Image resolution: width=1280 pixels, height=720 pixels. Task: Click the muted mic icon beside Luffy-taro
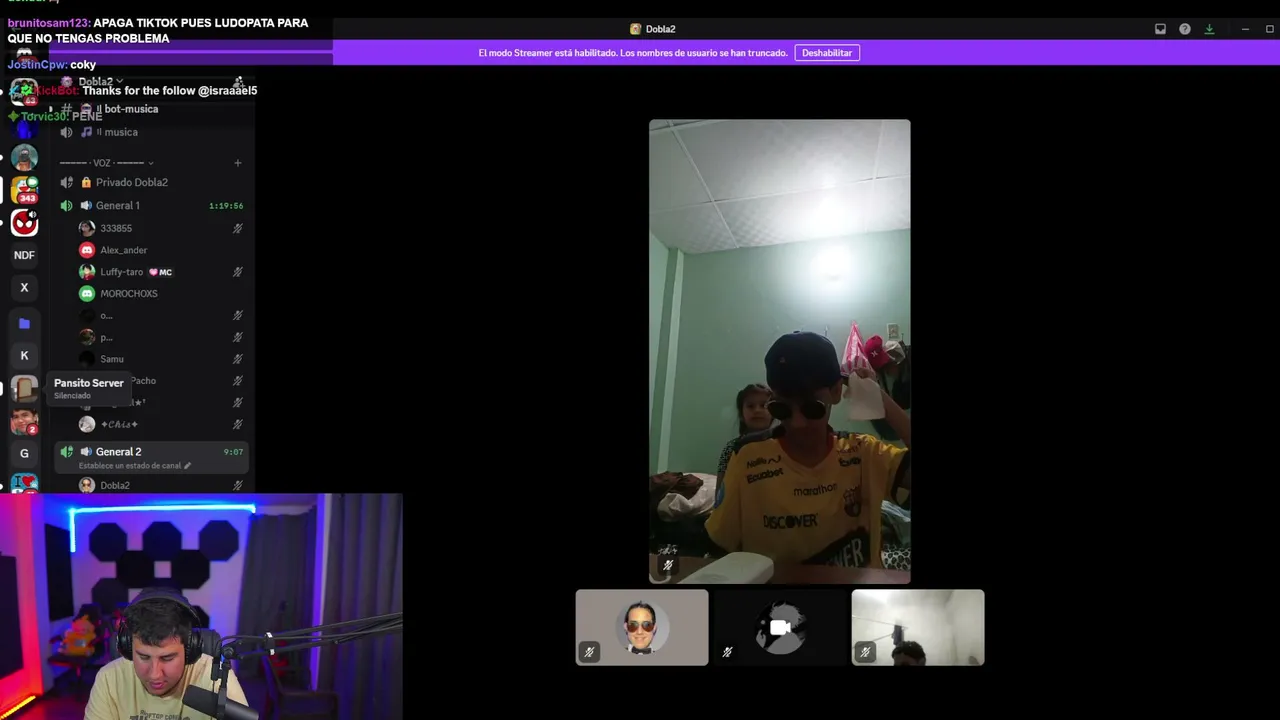pyautogui.click(x=238, y=272)
